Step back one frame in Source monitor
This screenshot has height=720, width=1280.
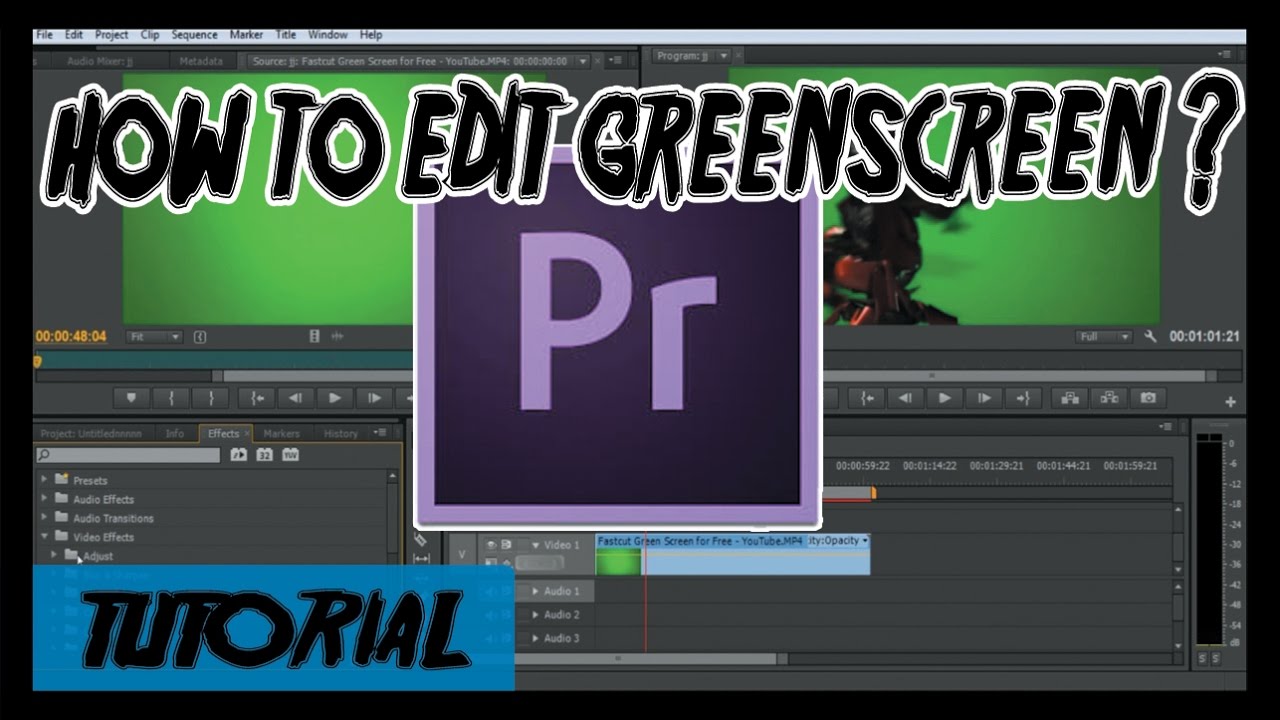pyautogui.click(x=295, y=398)
